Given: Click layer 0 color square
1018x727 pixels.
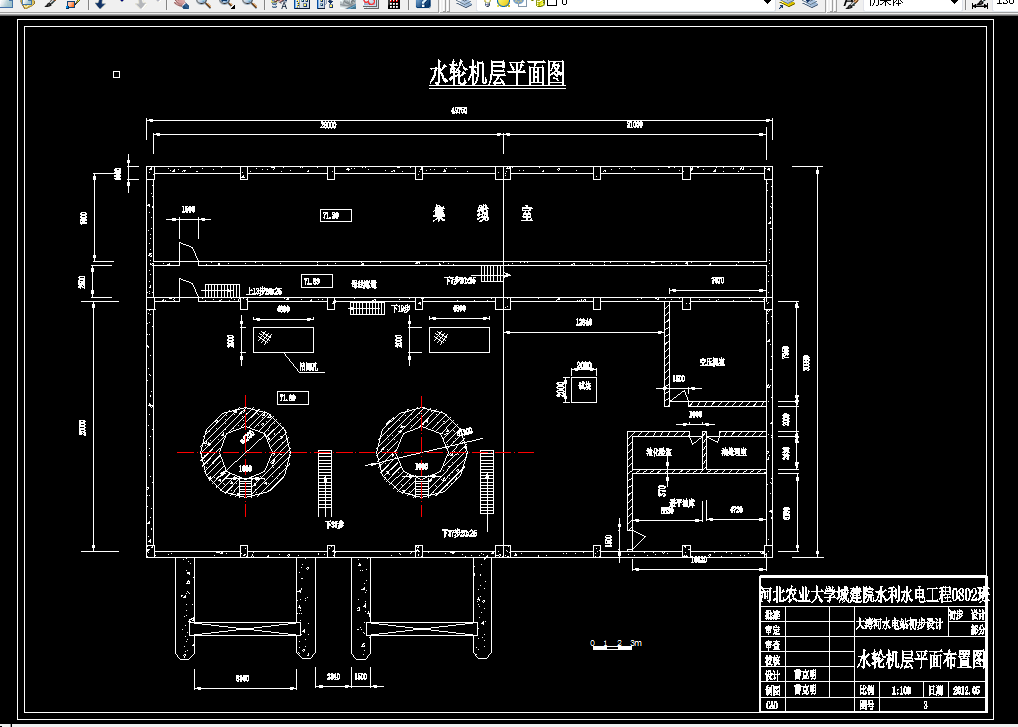Looking at the screenshot, I should click(x=551, y=3).
